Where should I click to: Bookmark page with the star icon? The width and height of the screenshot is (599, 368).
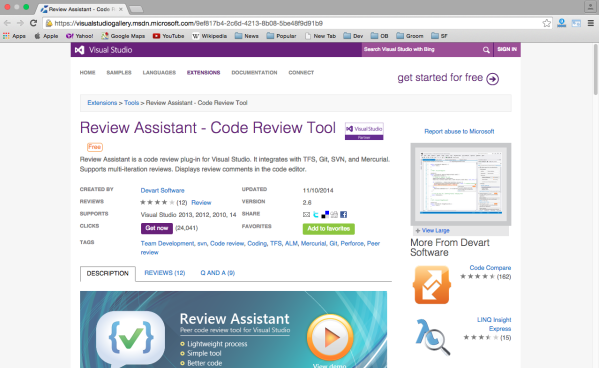(x=547, y=23)
